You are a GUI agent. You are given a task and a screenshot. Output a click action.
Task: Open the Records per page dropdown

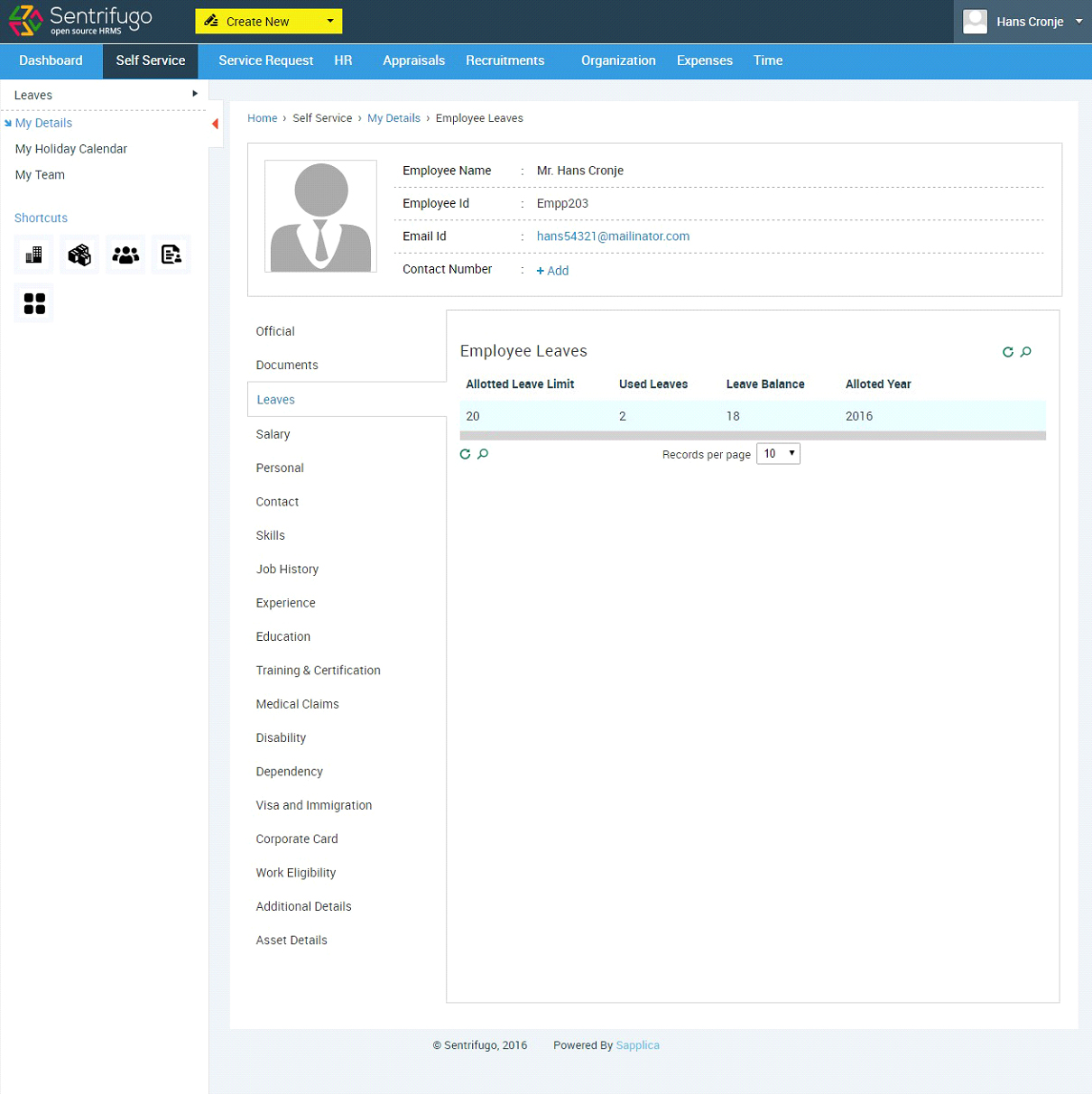(x=778, y=454)
